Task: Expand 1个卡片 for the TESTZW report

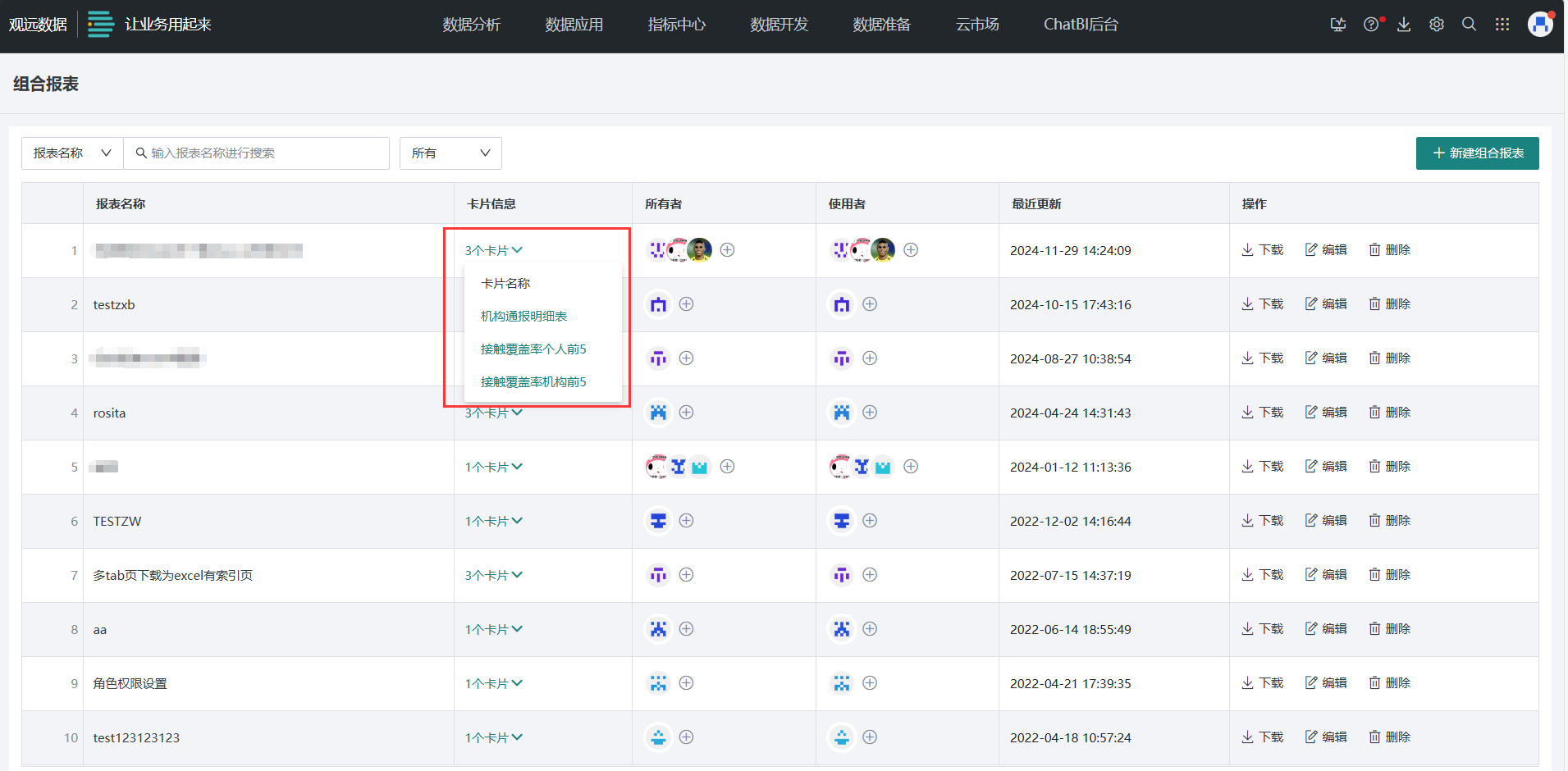Action: (x=493, y=521)
